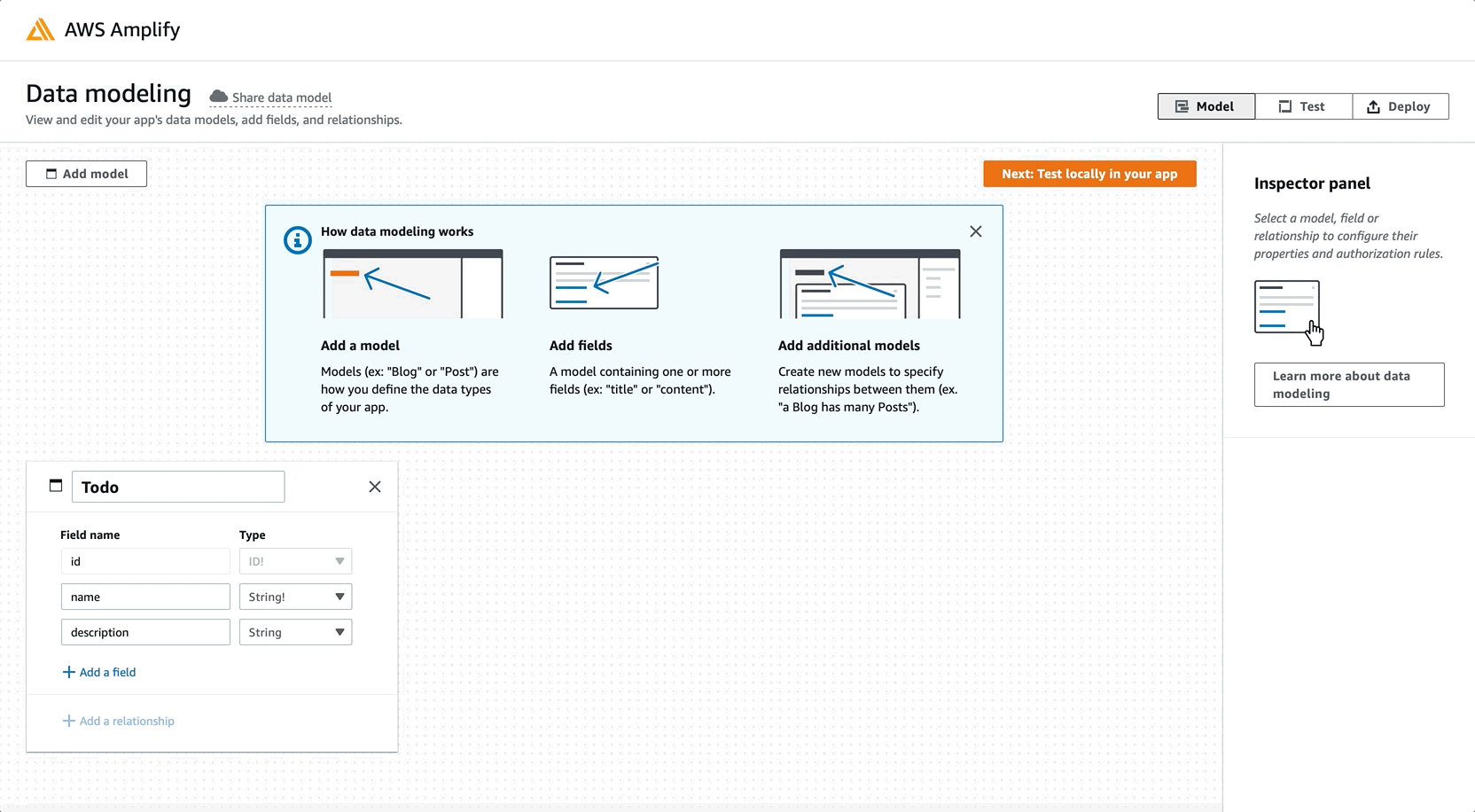Close the How data modeling works banner
The width and height of the screenshot is (1475, 812).
976,231
